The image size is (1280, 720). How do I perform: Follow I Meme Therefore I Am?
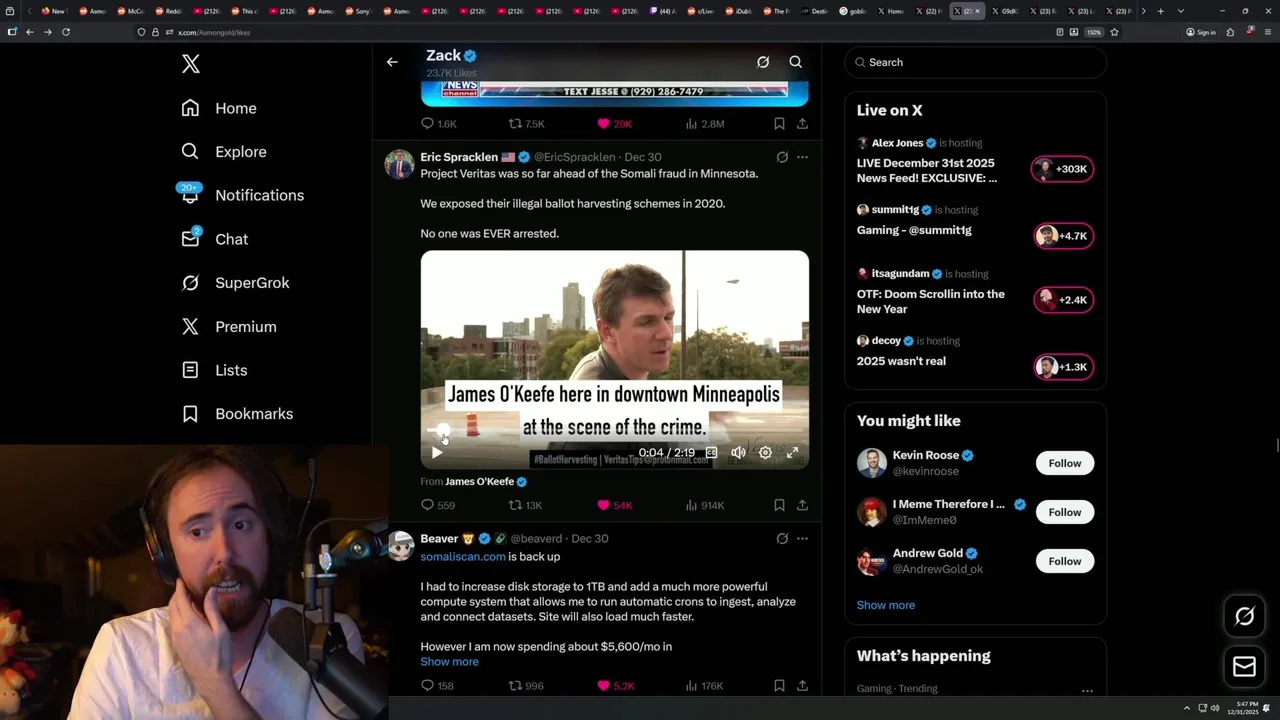click(1065, 512)
